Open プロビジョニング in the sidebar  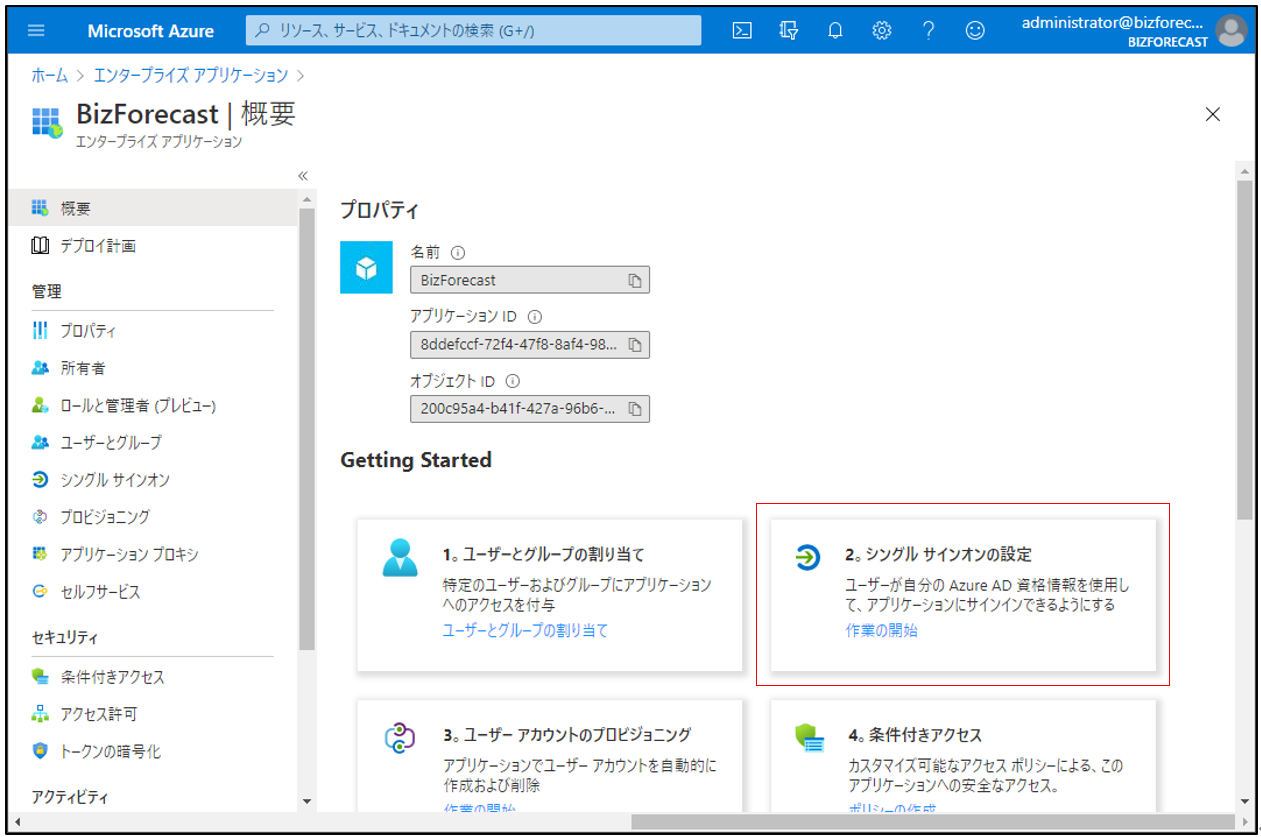point(104,517)
